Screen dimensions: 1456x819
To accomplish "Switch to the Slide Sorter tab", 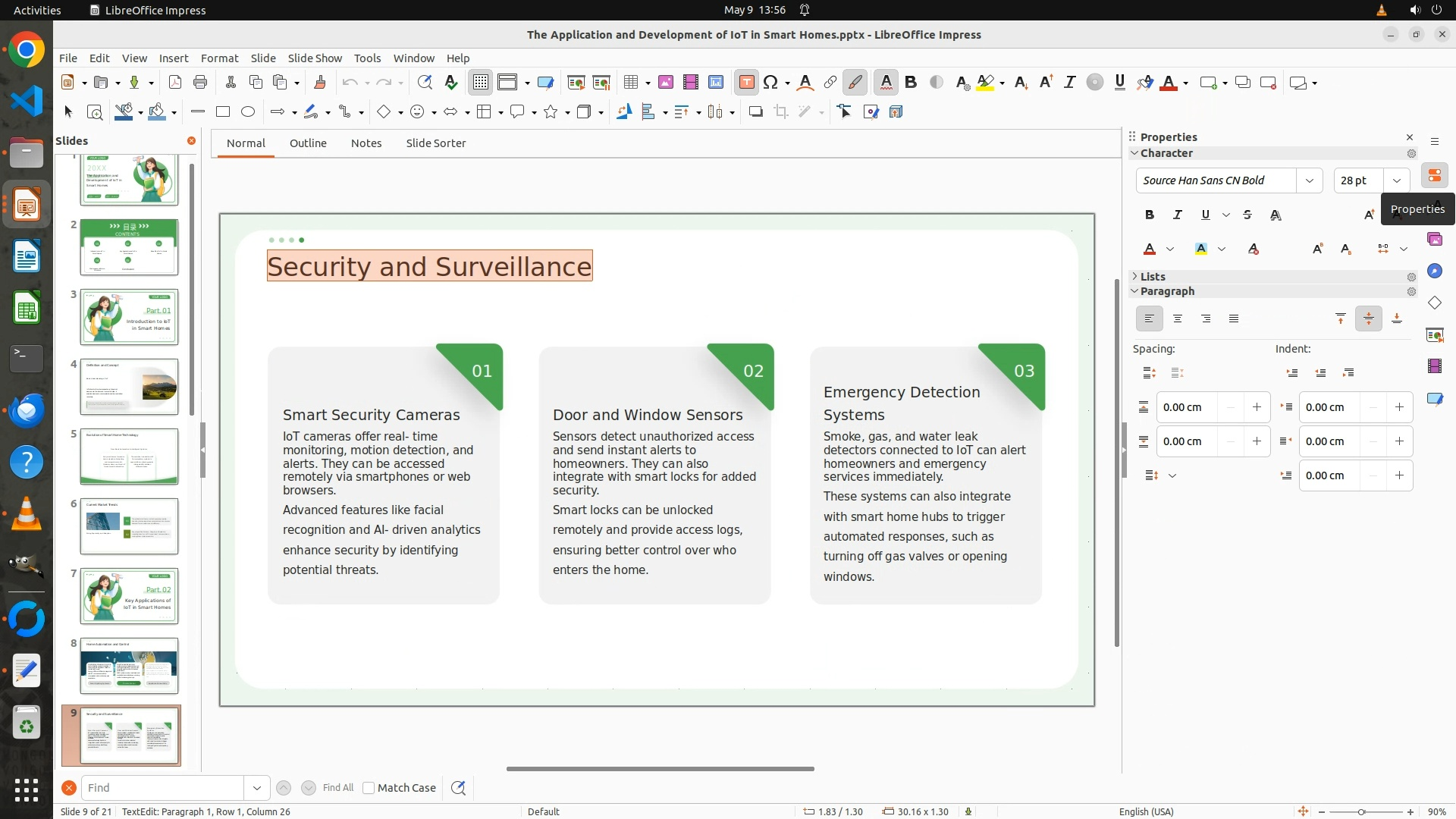I will [435, 143].
